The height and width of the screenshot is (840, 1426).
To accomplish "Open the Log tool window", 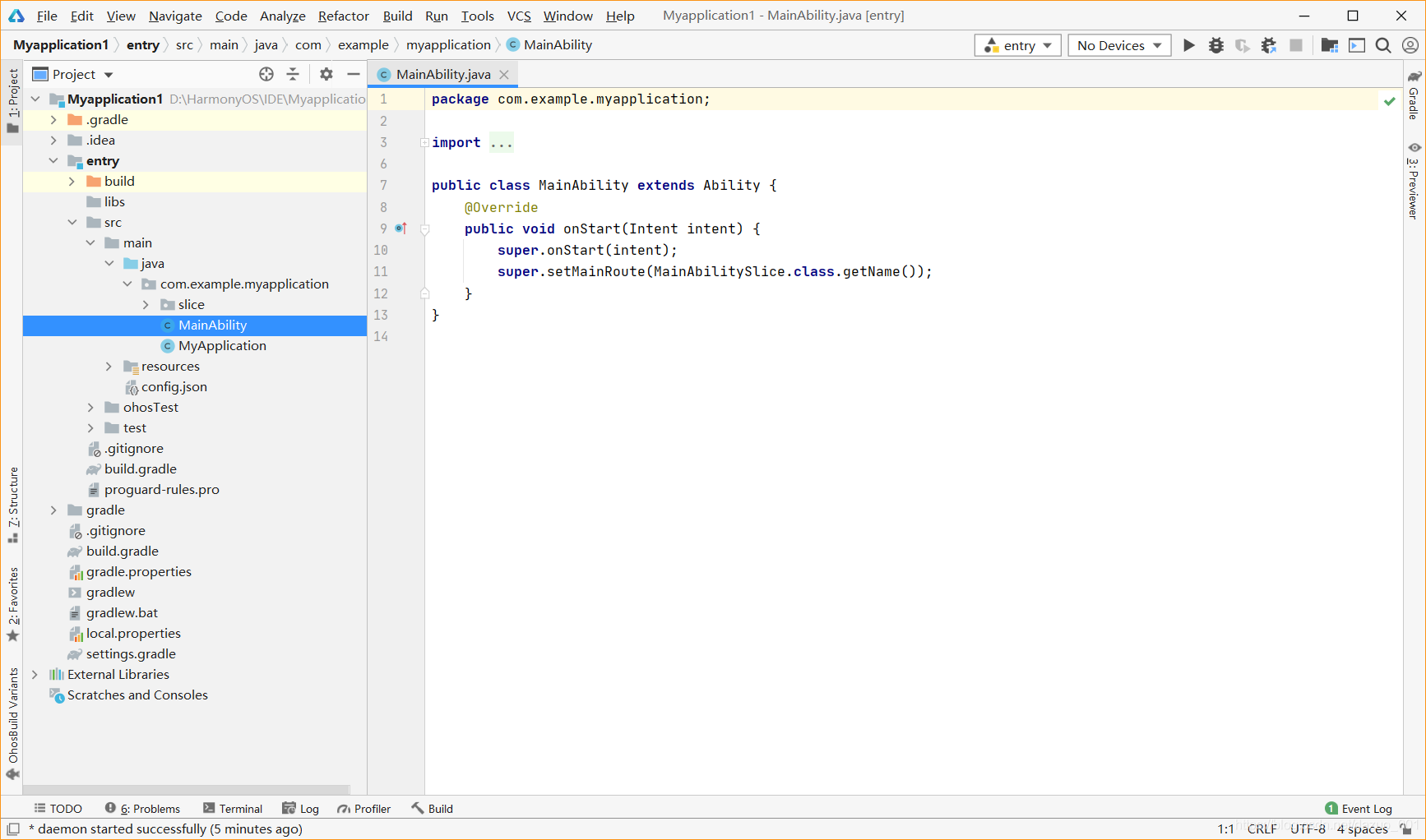I will click(300, 809).
